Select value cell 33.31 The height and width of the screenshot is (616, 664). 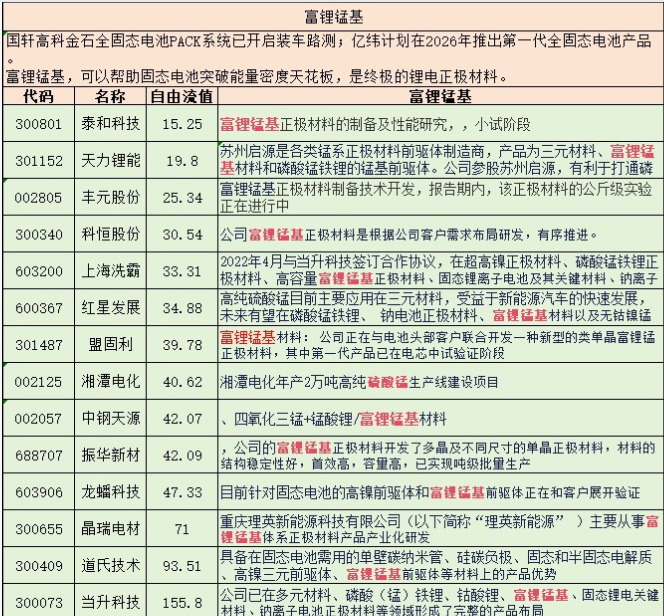click(182, 271)
